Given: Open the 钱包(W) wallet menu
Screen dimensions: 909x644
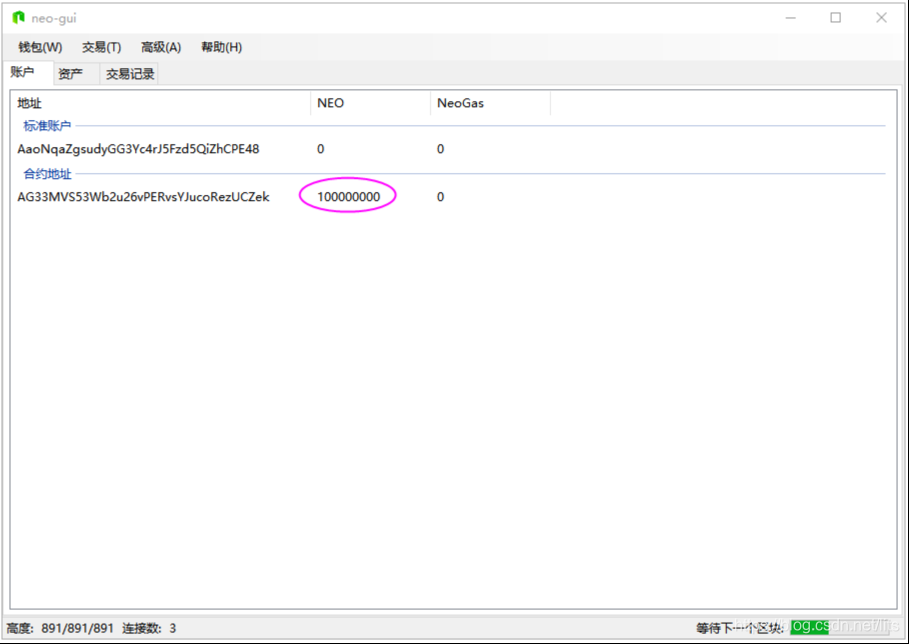Looking at the screenshot, I should click(x=40, y=48).
